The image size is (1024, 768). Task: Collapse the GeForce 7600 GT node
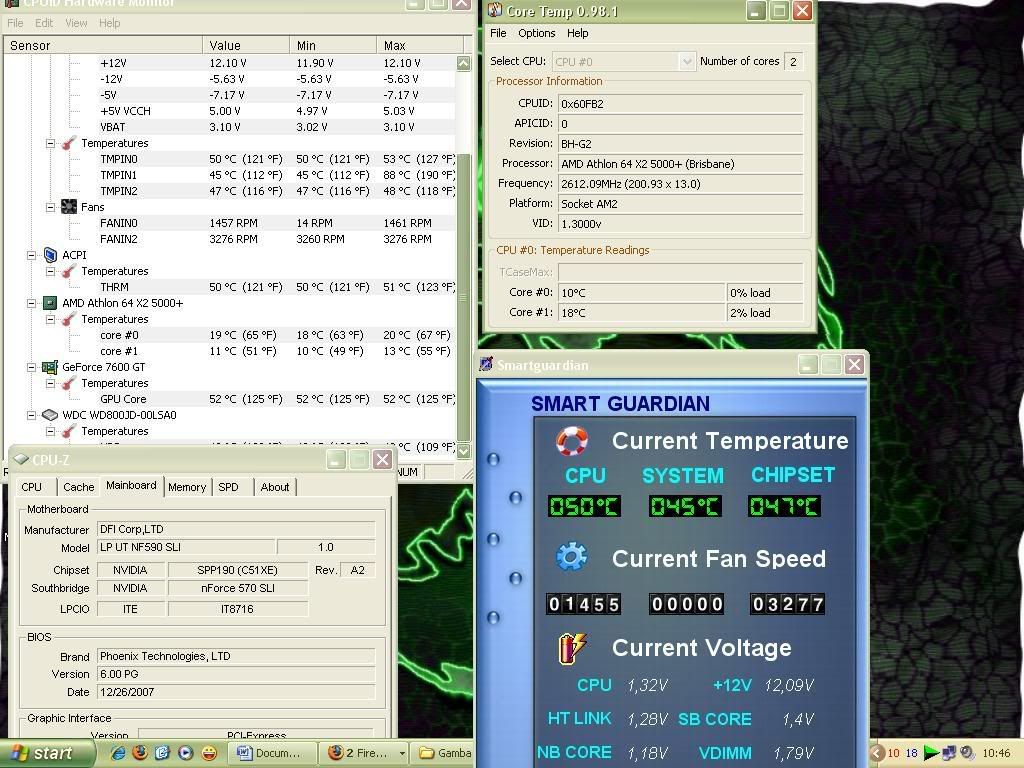[32, 367]
